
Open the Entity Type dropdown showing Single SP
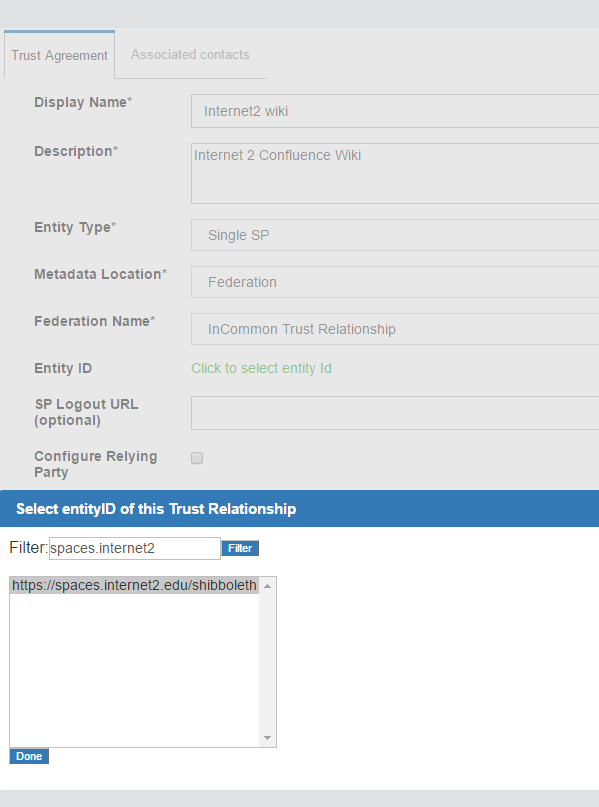coord(395,235)
